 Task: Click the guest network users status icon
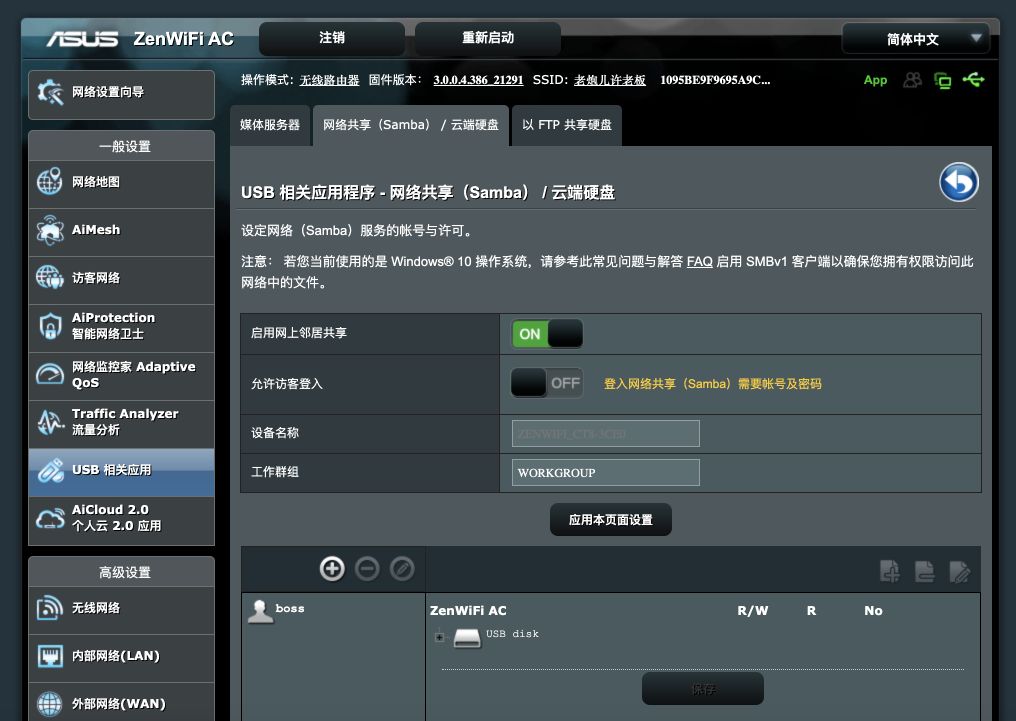click(912, 80)
